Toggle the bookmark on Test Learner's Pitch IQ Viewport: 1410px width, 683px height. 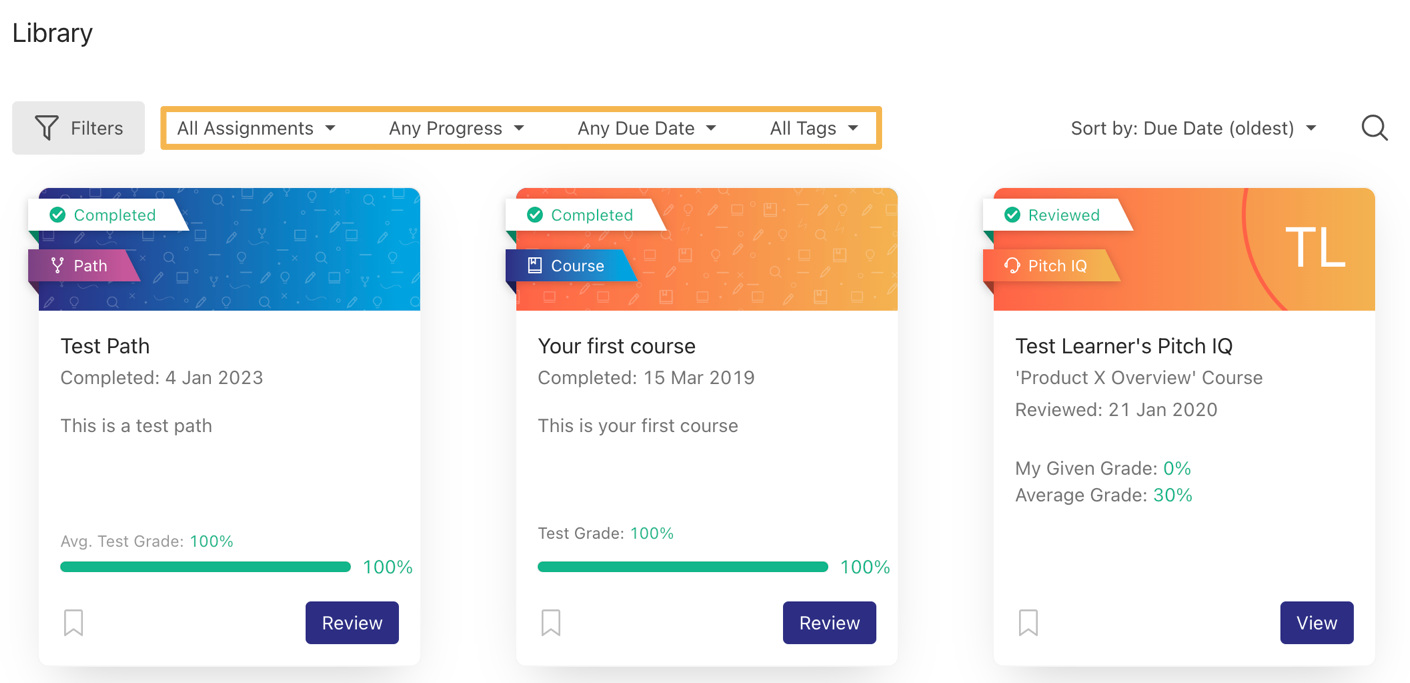point(1028,622)
